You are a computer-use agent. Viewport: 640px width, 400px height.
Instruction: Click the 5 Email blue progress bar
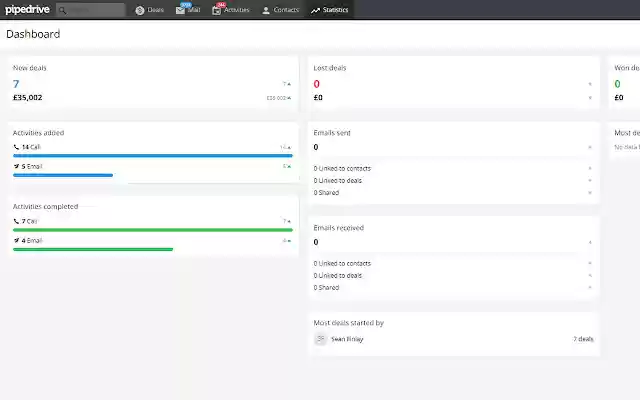pos(63,175)
